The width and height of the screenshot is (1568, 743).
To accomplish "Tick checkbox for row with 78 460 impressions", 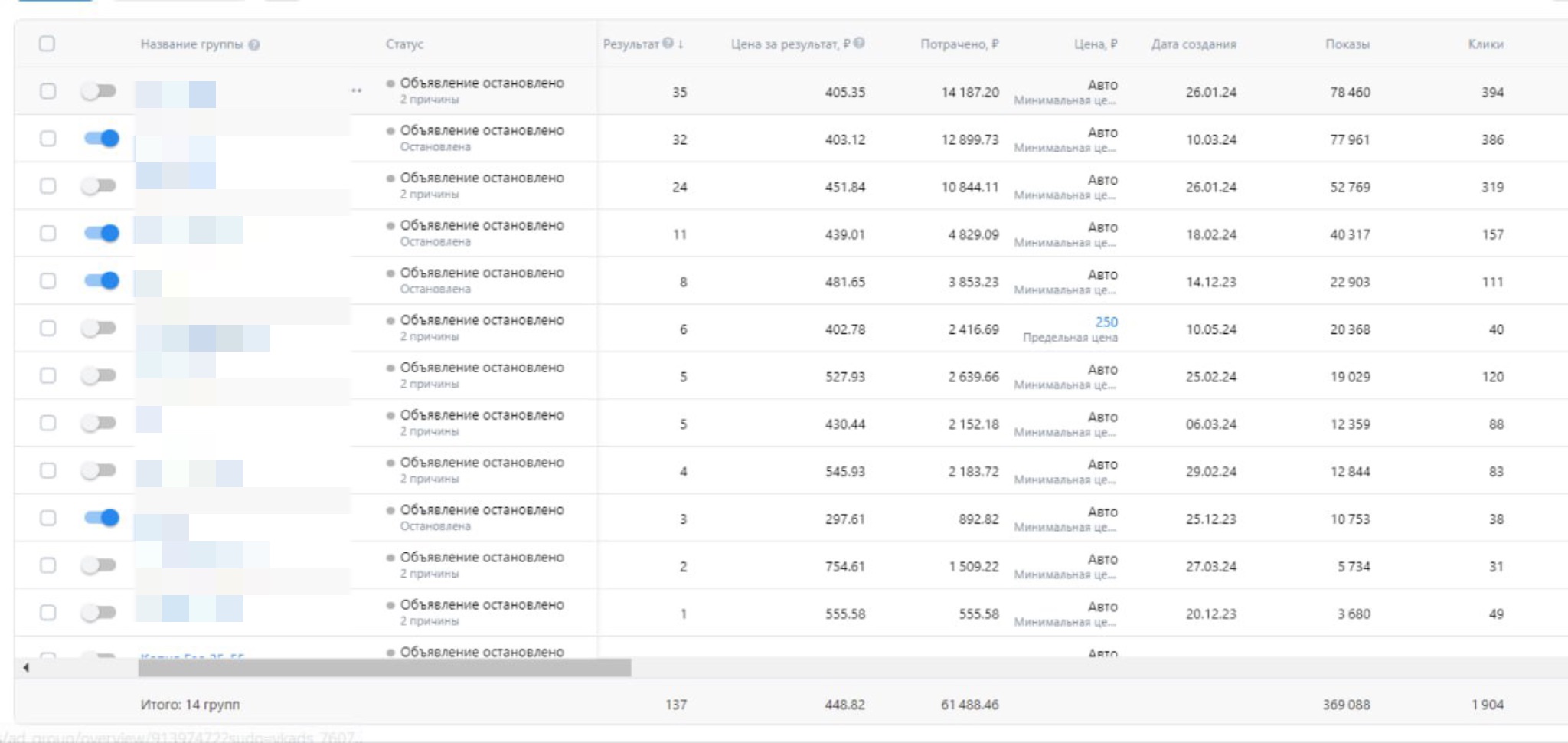I will 47,91.
